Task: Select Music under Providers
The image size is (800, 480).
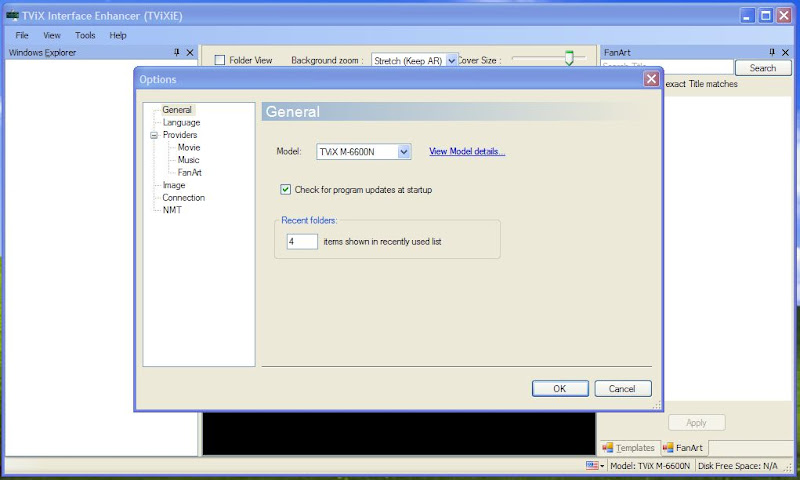Action: point(188,160)
